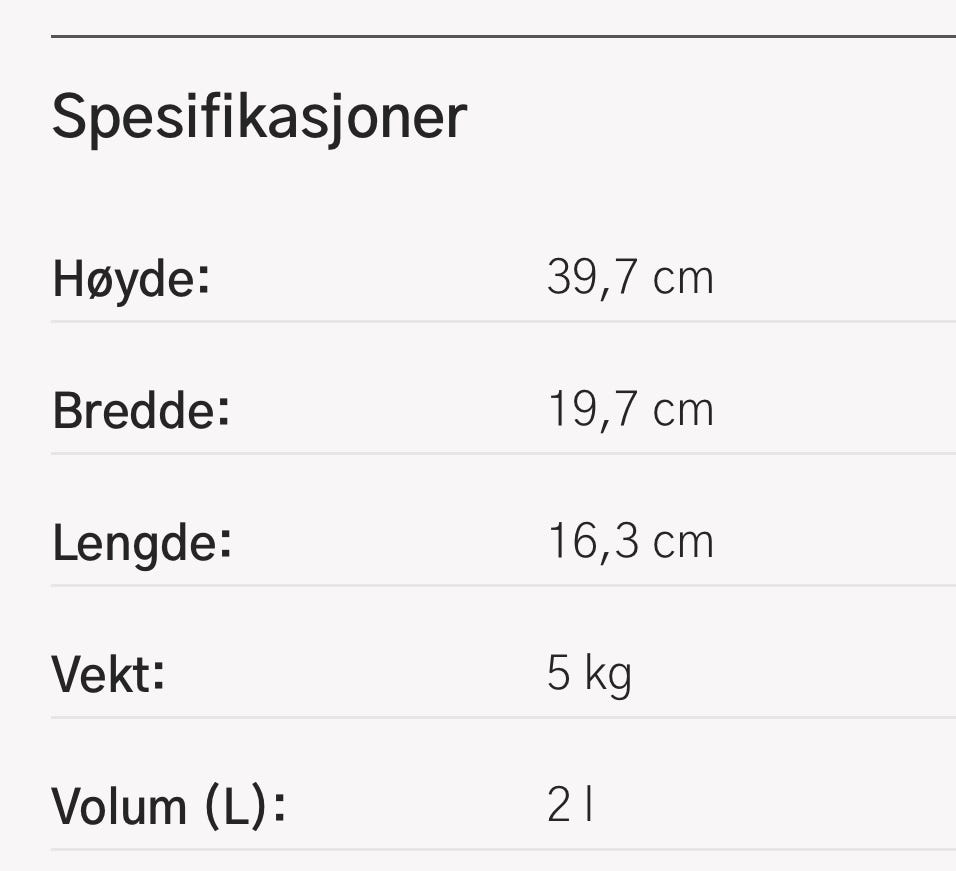Viewport: 956px width, 871px height.
Task: Click the 19,7 cm width value
Action: 630,410
